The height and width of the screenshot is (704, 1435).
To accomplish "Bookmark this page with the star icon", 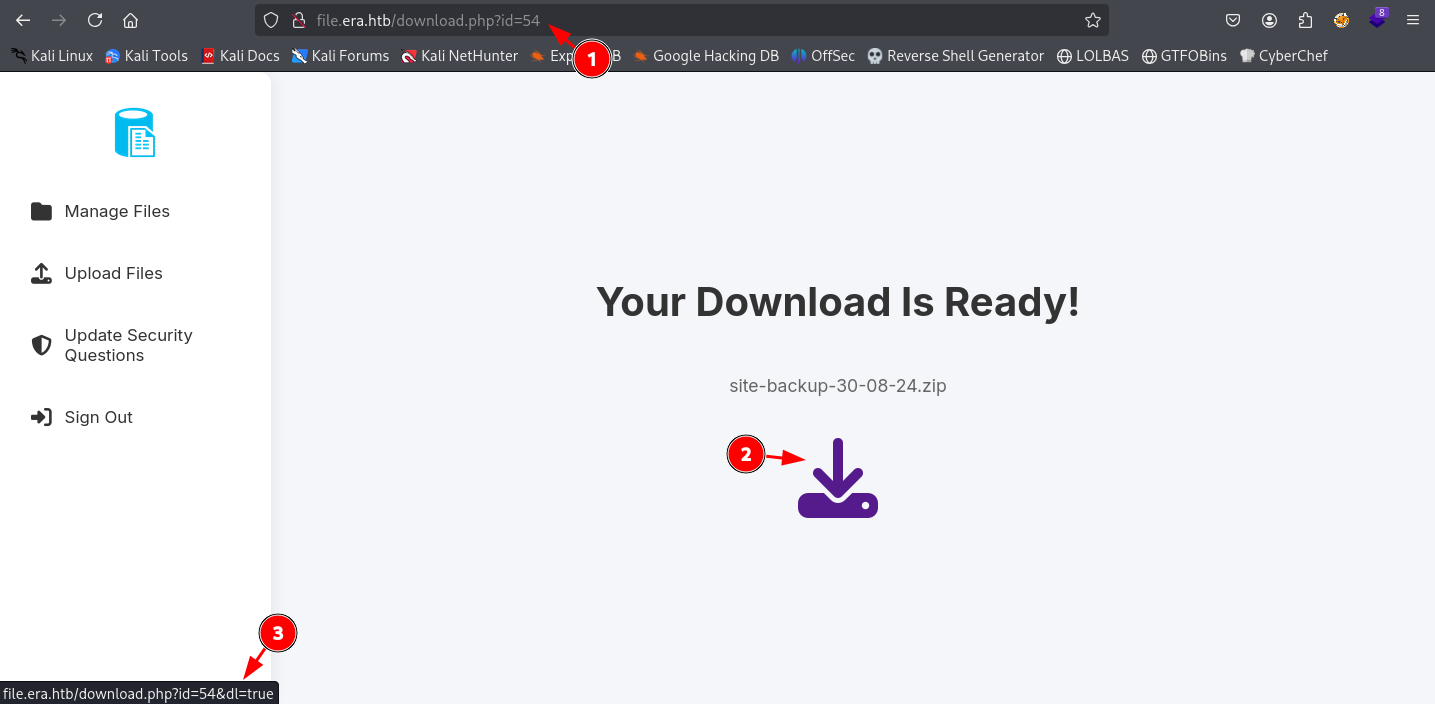I will (x=1092, y=20).
